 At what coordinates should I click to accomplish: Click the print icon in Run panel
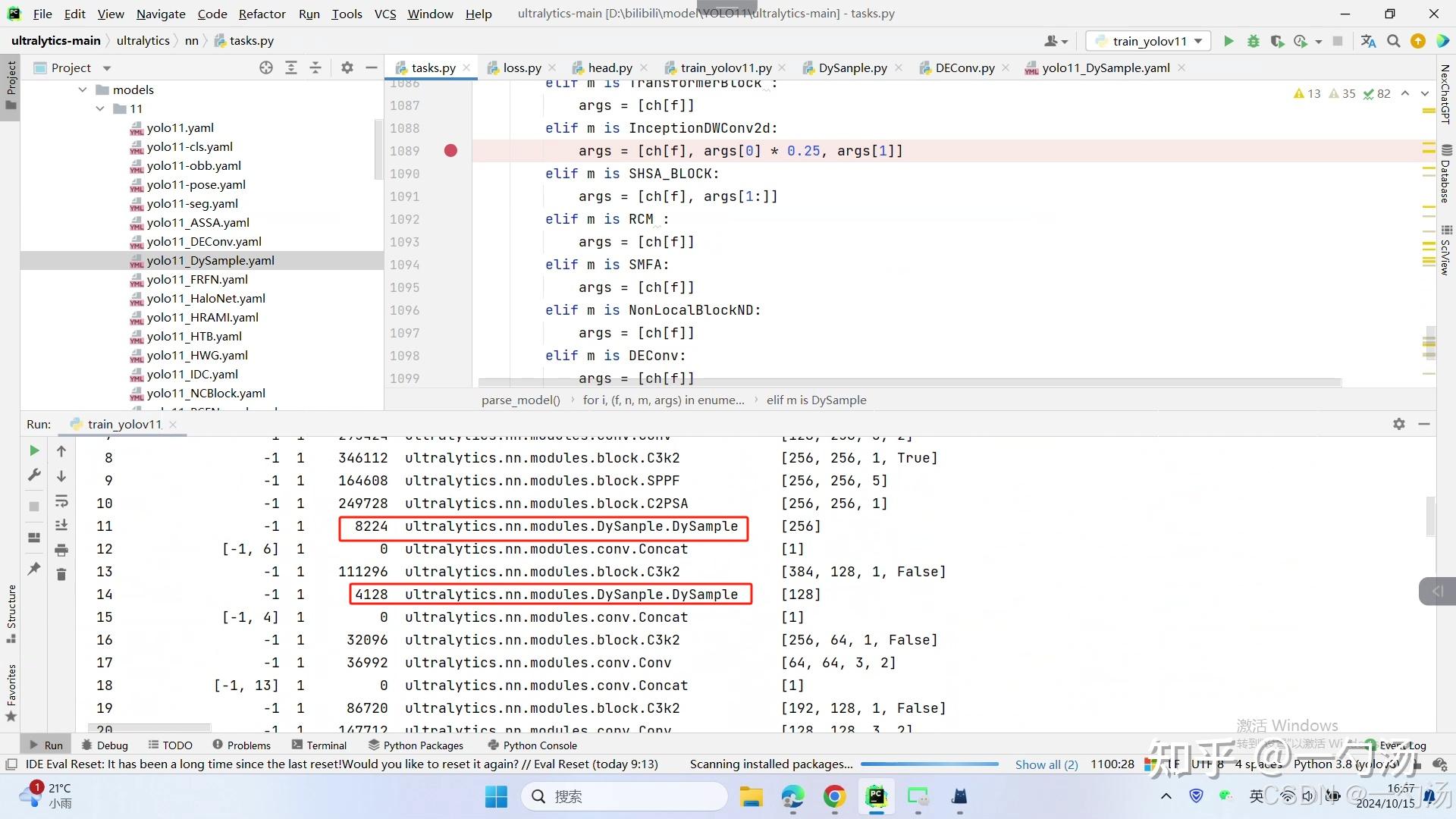(x=61, y=550)
